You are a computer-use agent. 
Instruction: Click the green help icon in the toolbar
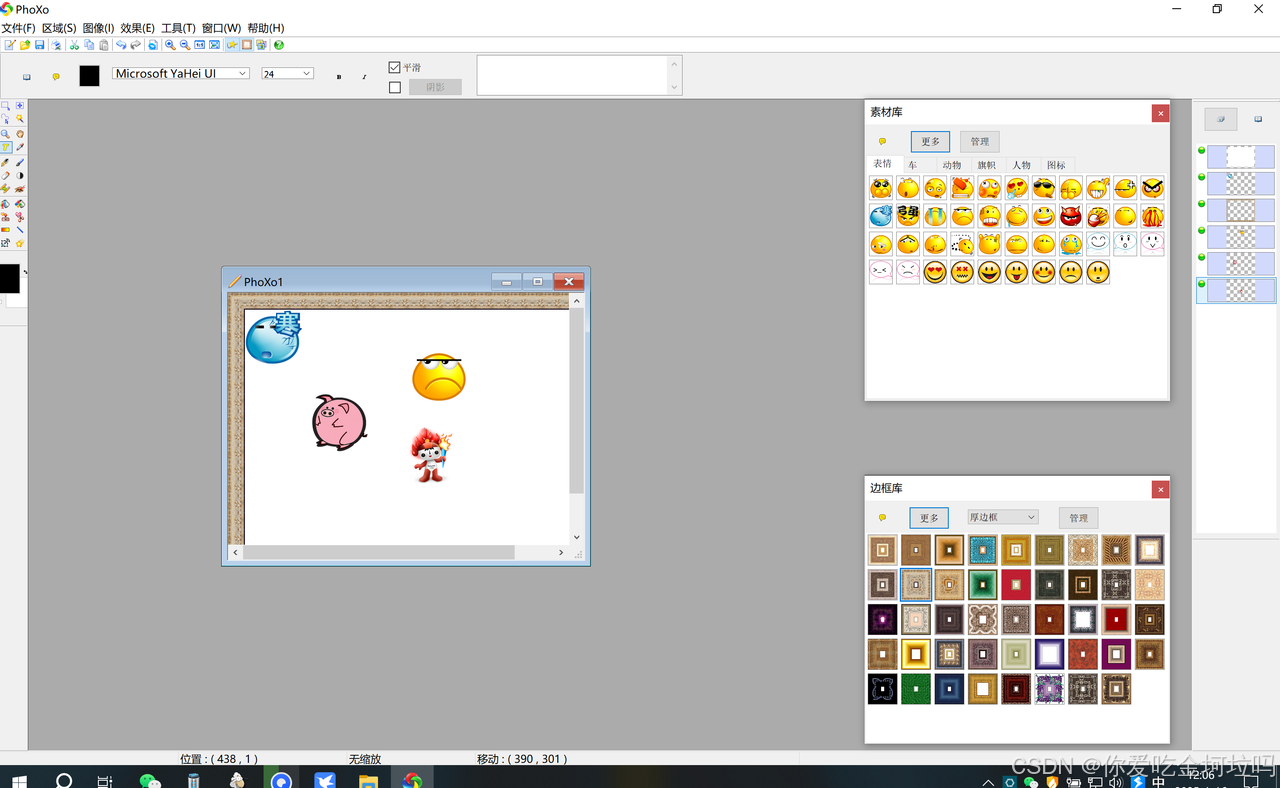coord(279,45)
